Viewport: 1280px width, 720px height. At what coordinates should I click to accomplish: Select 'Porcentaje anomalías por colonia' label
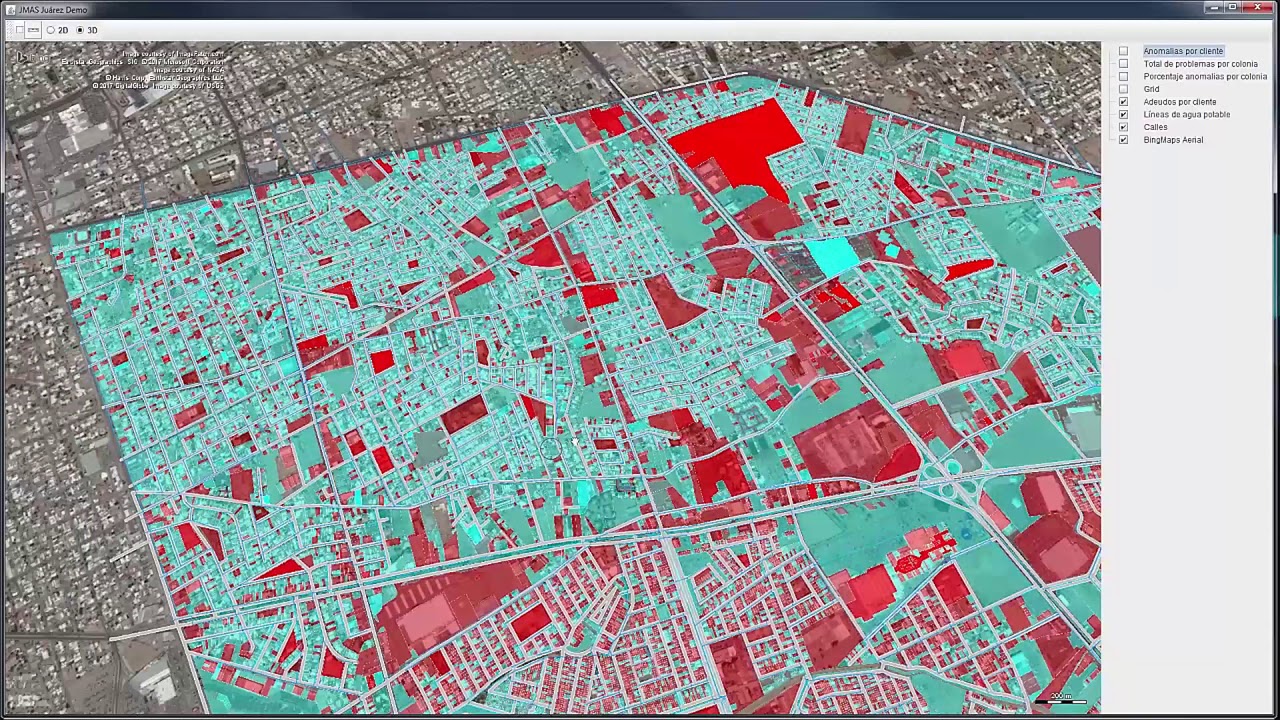coord(1205,76)
